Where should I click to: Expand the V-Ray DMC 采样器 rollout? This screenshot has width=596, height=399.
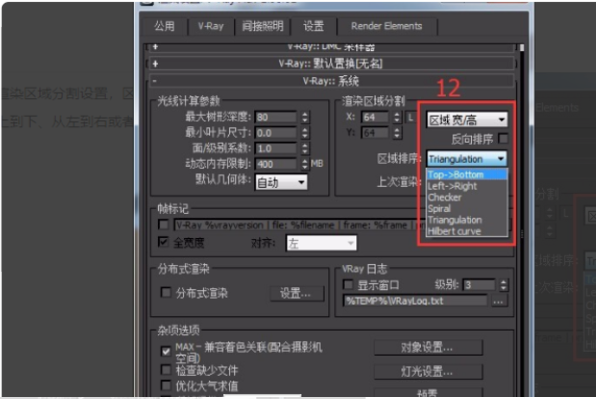coord(330,48)
